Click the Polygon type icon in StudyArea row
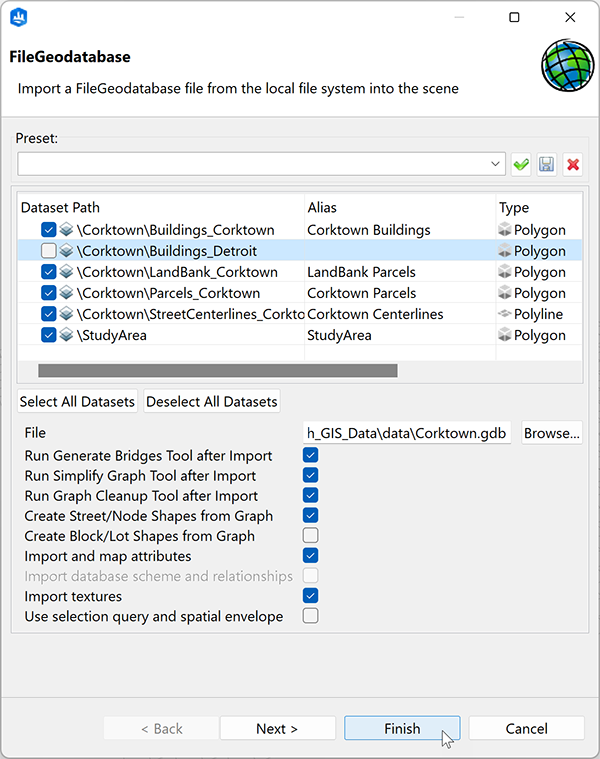600x759 pixels. tap(505, 335)
